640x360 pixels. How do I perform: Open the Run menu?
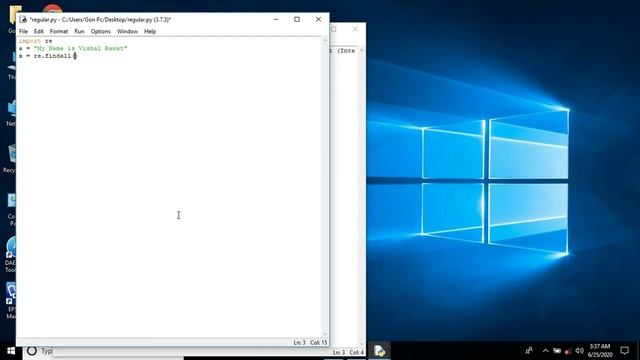[79, 31]
